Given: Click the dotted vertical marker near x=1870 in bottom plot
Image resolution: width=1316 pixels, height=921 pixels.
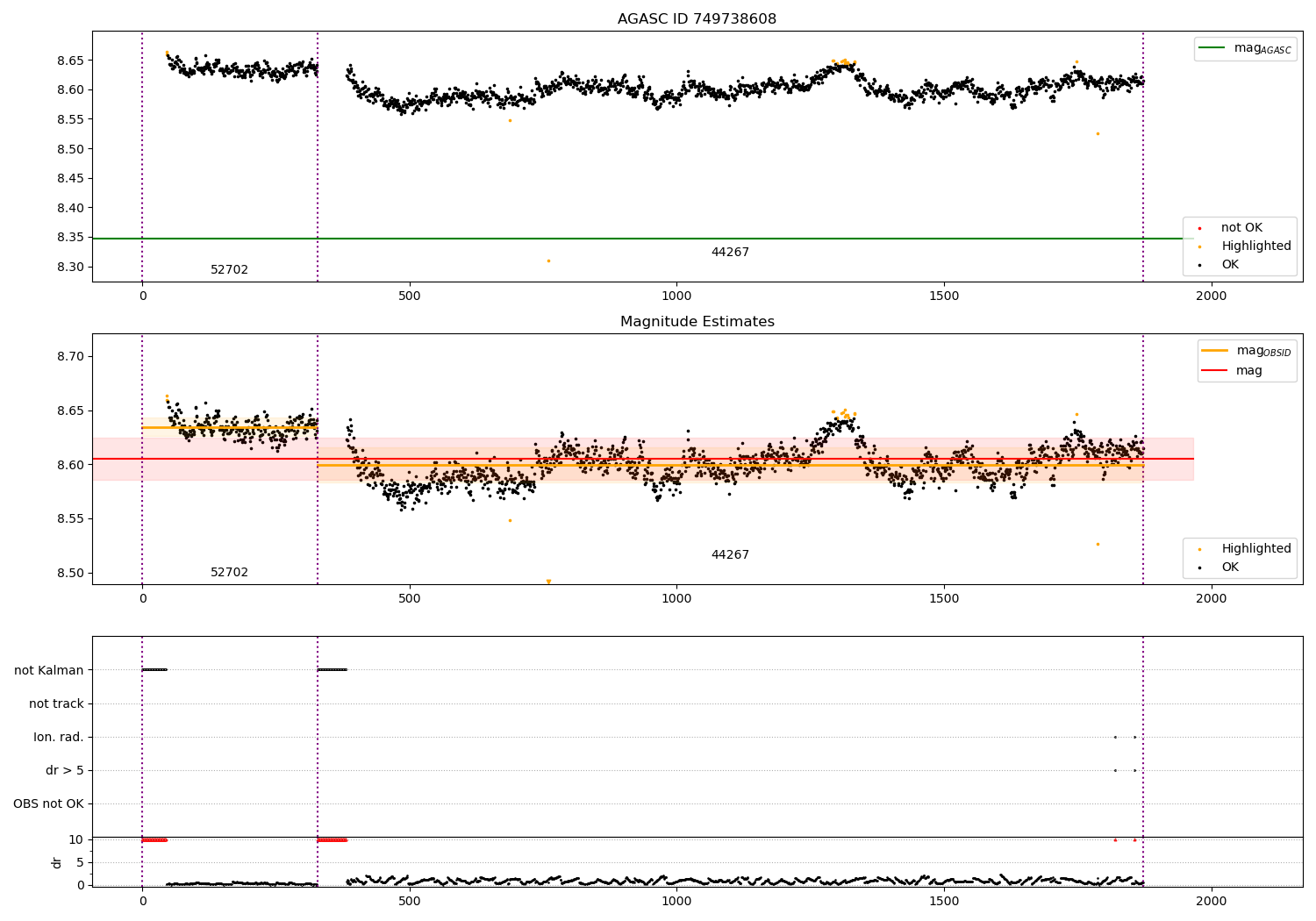Looking at the screenshot, I should click(1143, 761).
